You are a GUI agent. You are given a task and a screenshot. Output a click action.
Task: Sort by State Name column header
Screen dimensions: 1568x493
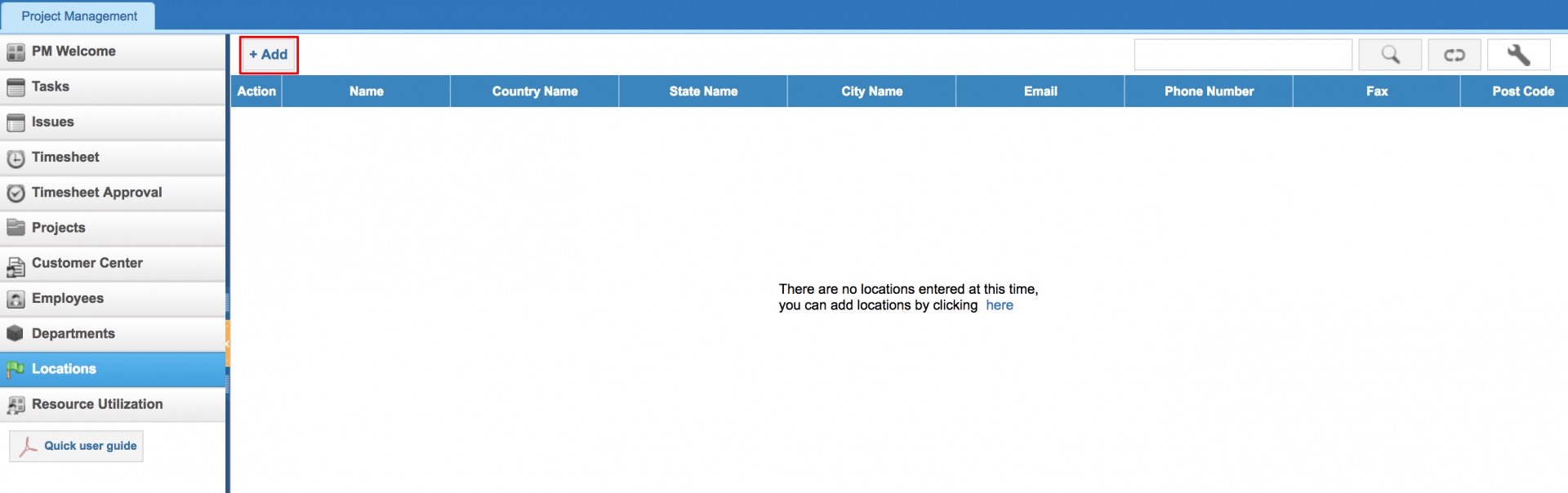(703, 91)
